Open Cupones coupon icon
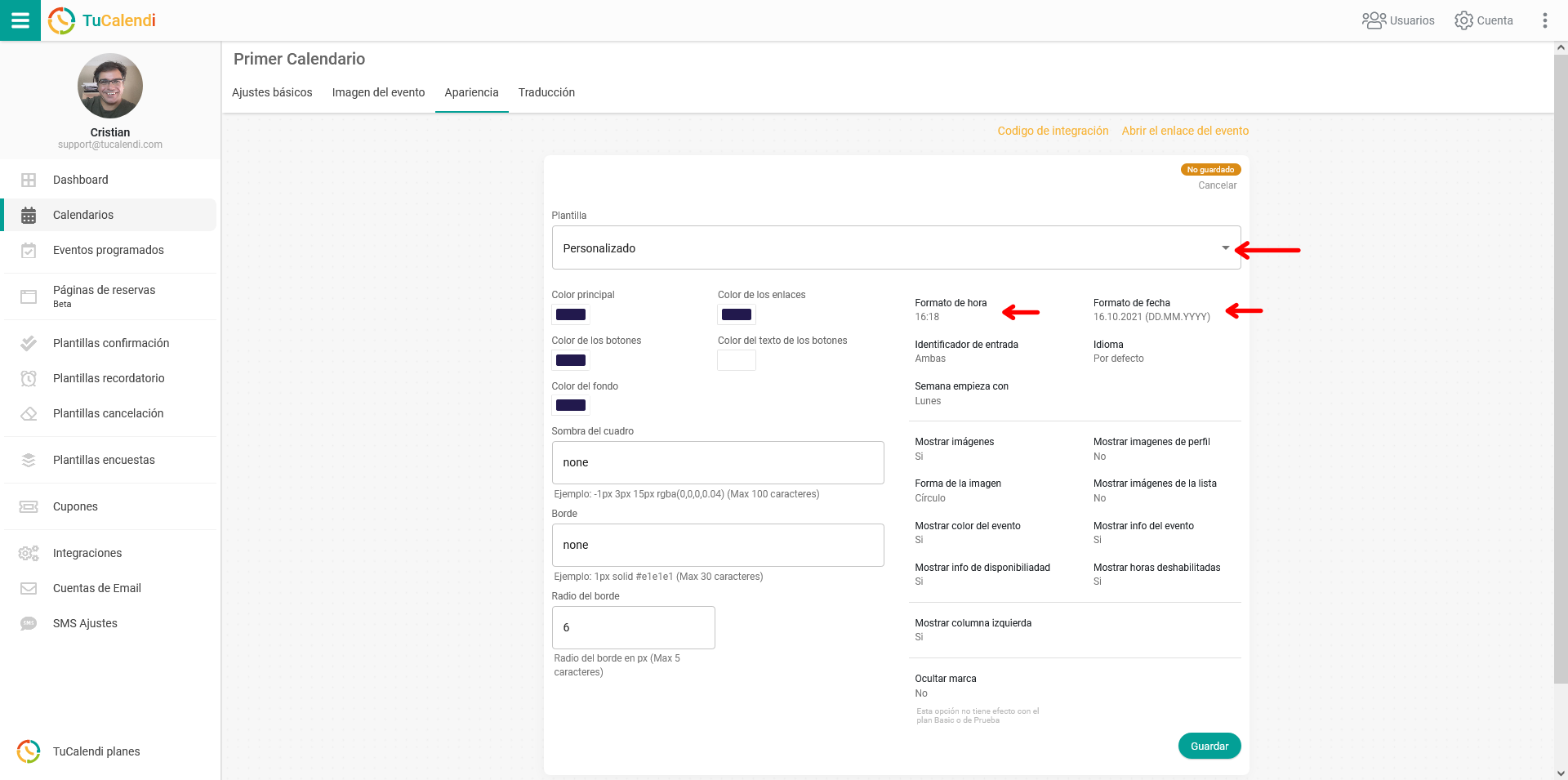This screenshot has height=780, width=1568. coord(29,506)
